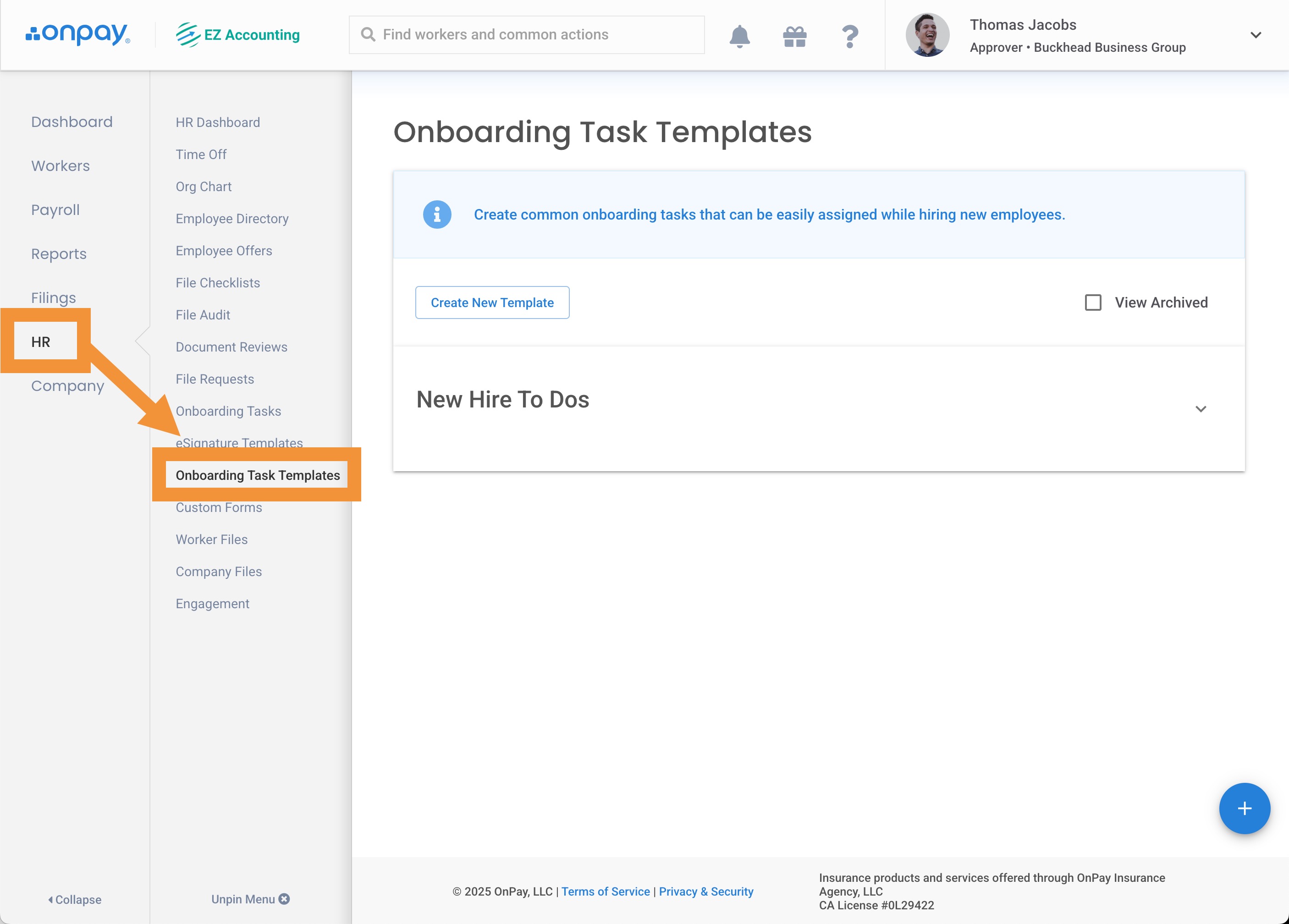Unpin the menu with the X icon
This screenshot has height=924, width=1289.
(284, 898)
